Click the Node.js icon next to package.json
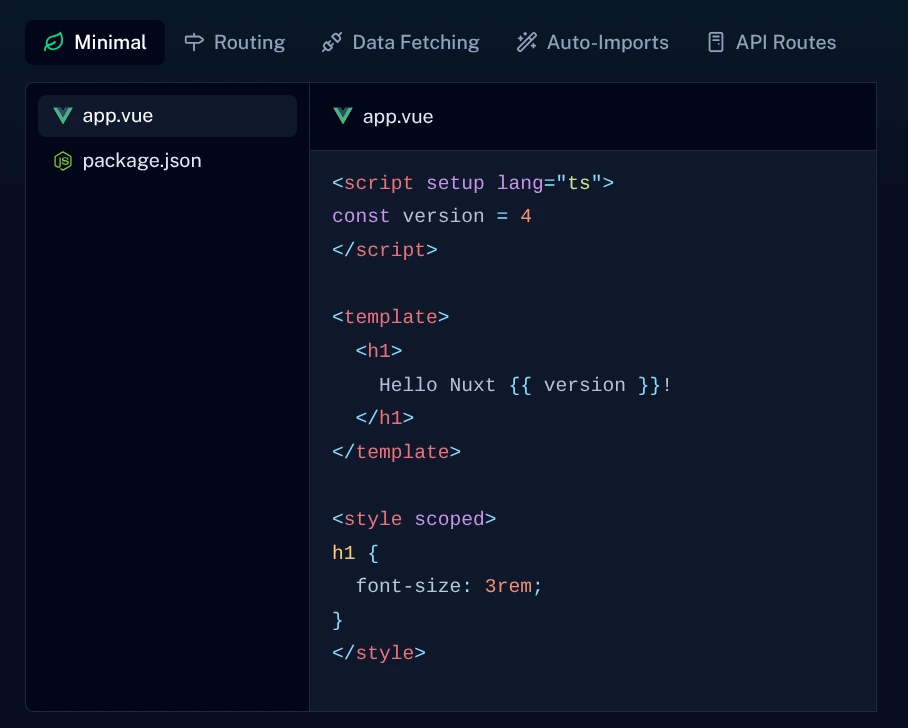 [x=63, y=161]
